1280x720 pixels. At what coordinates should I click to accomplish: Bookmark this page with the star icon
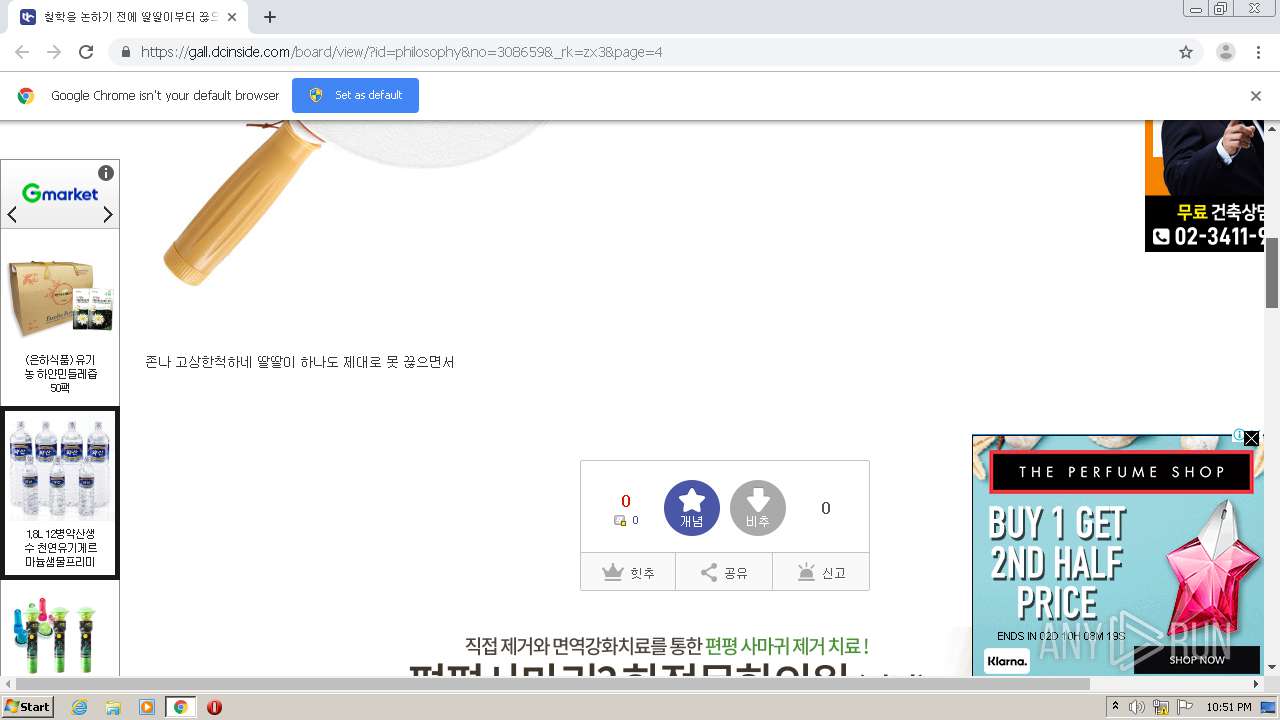coord(1186,52)
